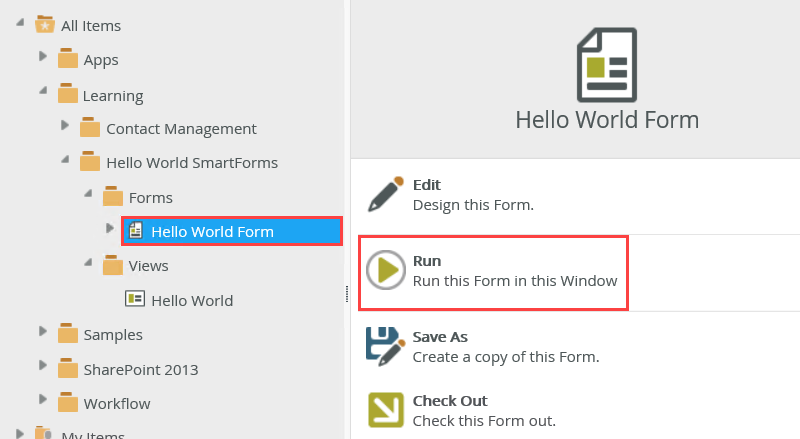800x439 pixels.
Task: Select the Forms label
Action: tap(151, 198)
